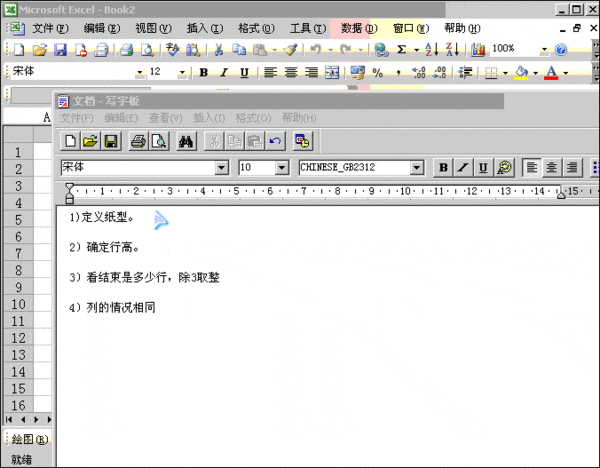Screen dimensions: 600x468
Task: Open WordPad CHINESE_GB2312 script dropdown
Action: 417,167
